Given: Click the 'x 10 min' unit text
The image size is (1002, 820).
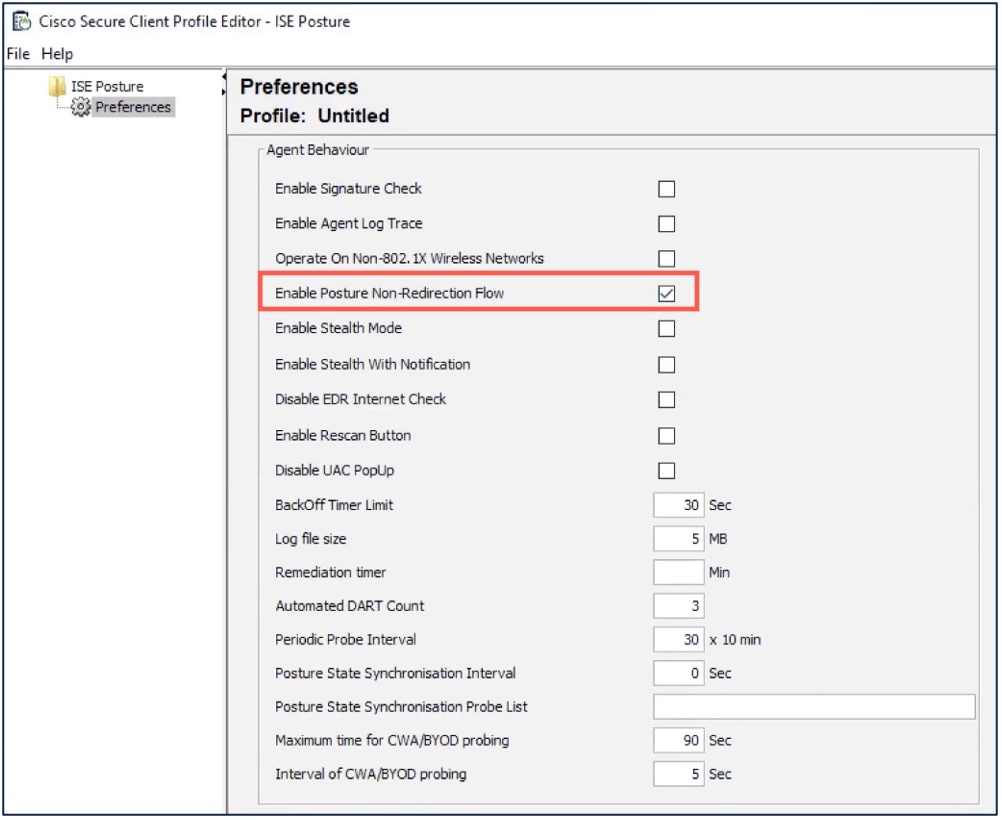Looking at the screenshot, I should [735, 640].
